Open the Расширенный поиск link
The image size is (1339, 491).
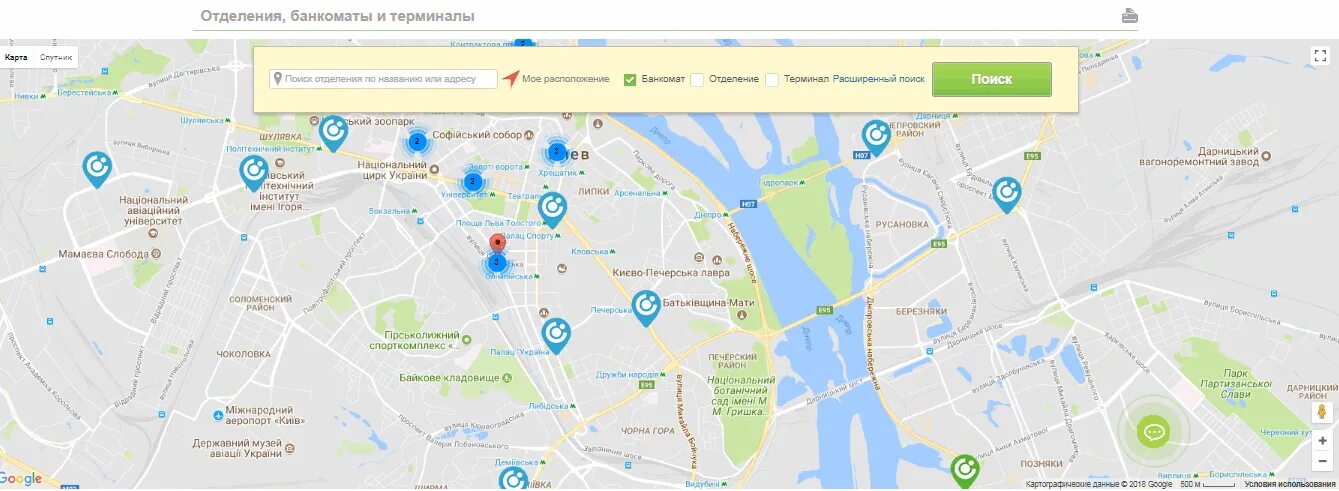[879, 79]
